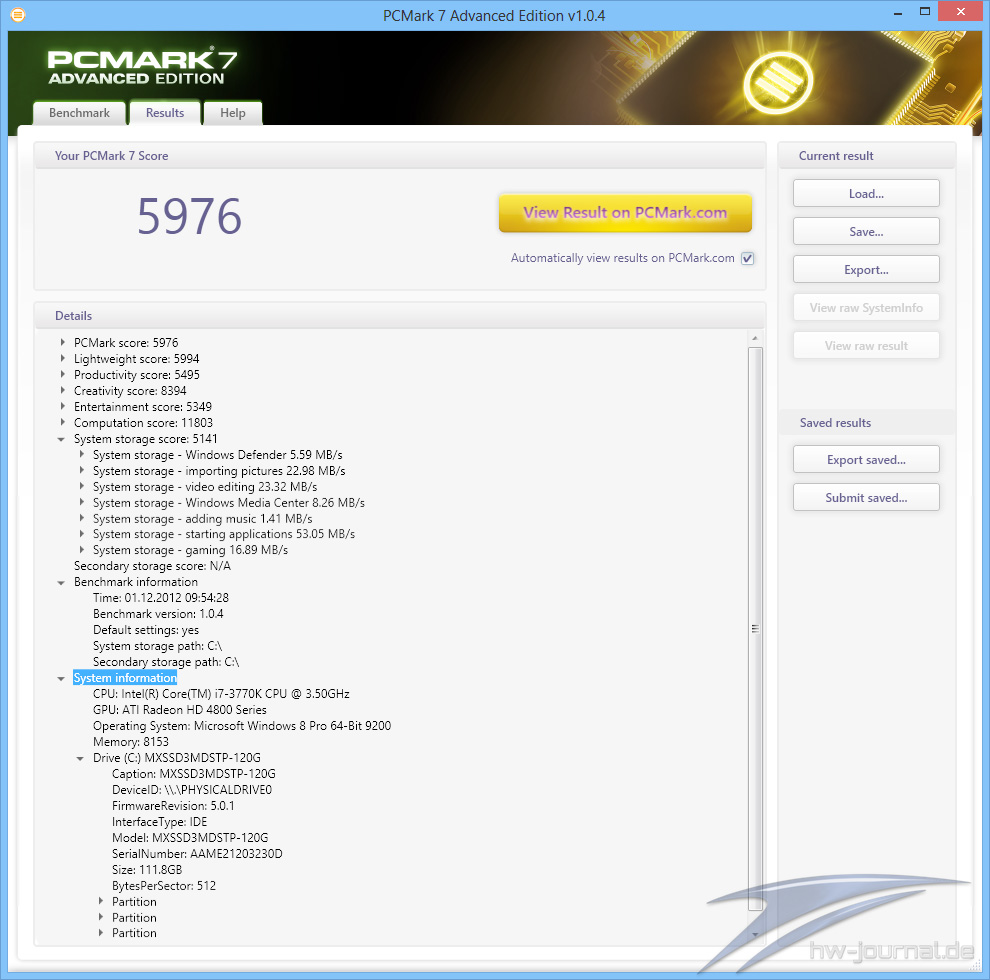Expand System storage - adding music row
The height and width of the screenshot is (980, 990).
click(x=81, y=518)
